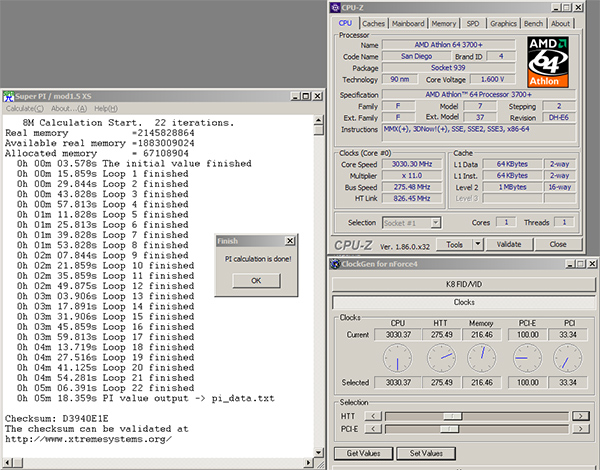Click the K8 FID/VID button in ClockGen
This screenshot has width=600, height=470.
(x=464, y=284)
